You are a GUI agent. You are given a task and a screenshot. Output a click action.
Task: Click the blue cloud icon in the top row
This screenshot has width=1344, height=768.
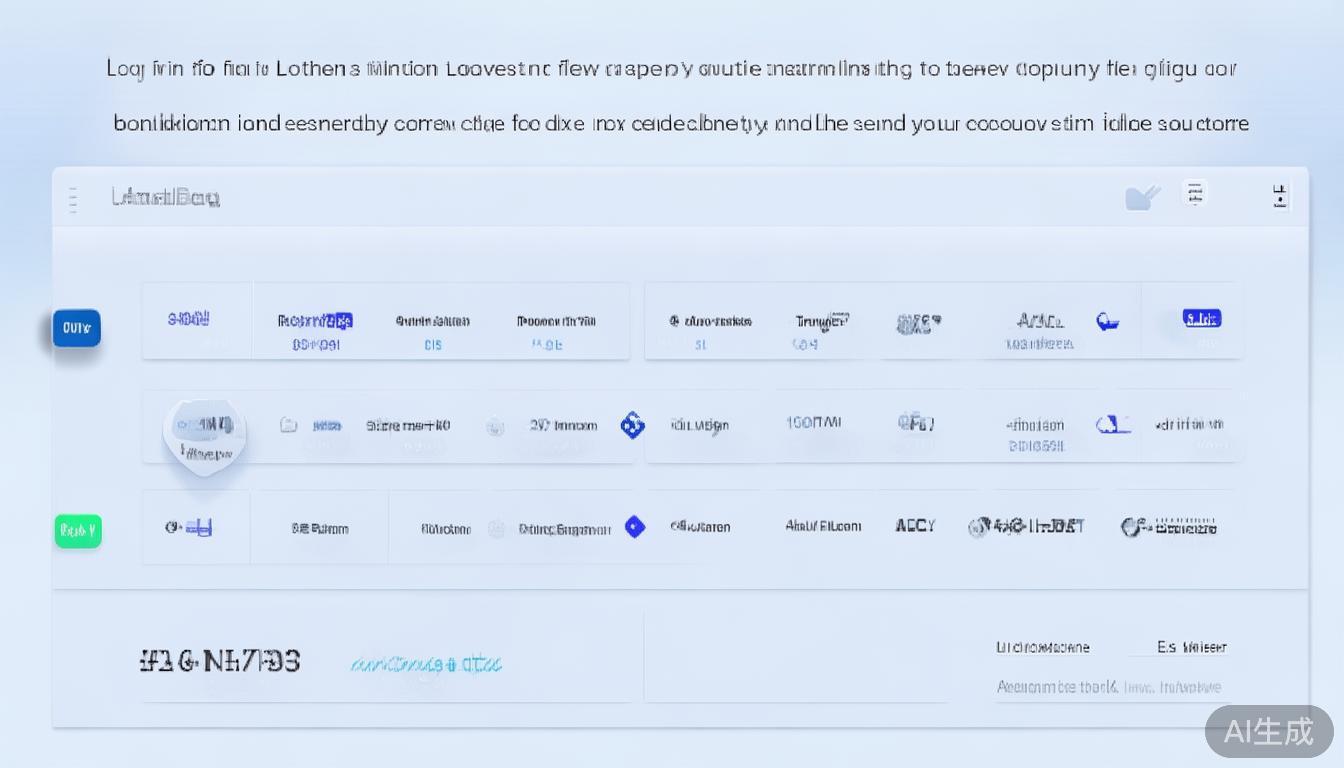[1107, 322]
